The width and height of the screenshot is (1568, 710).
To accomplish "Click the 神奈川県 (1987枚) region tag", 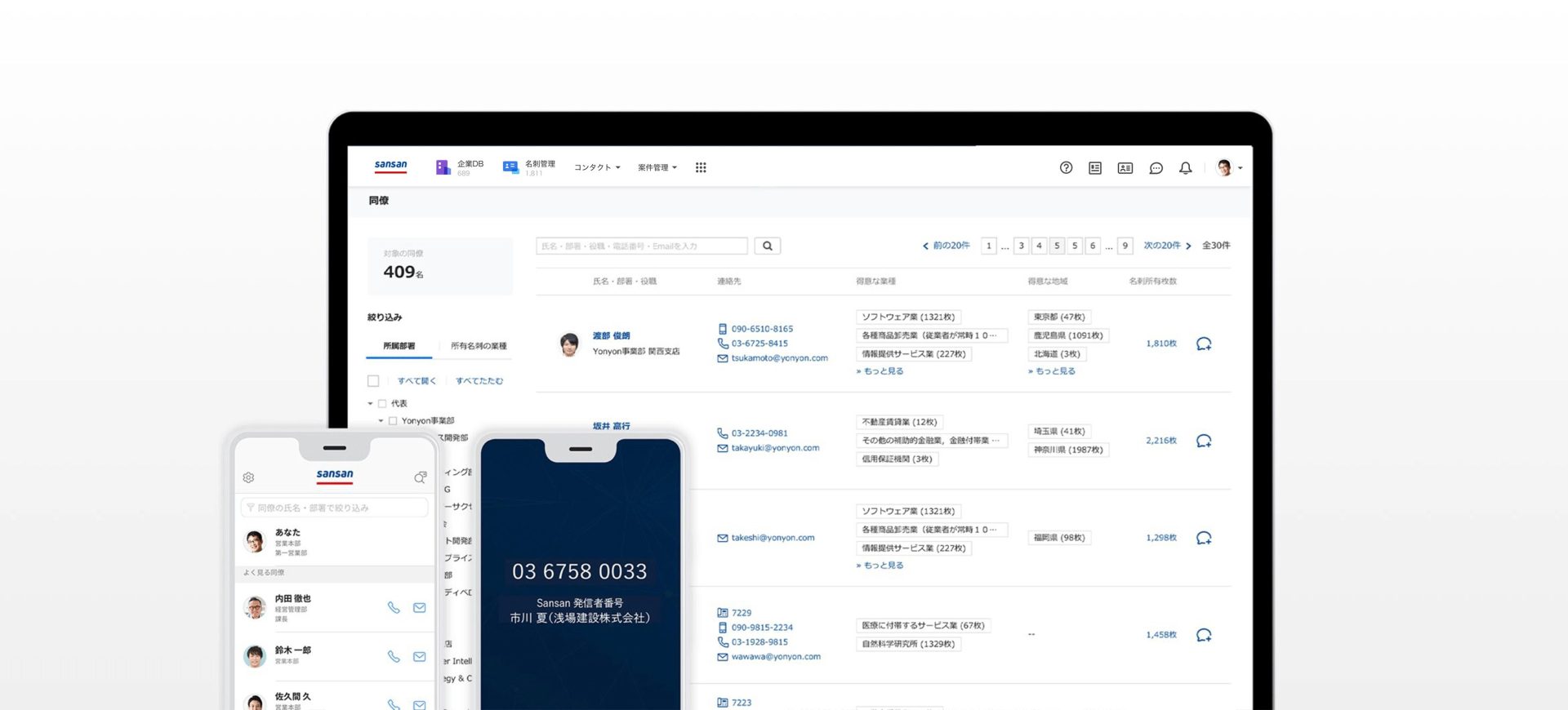I will [1068, 450].
